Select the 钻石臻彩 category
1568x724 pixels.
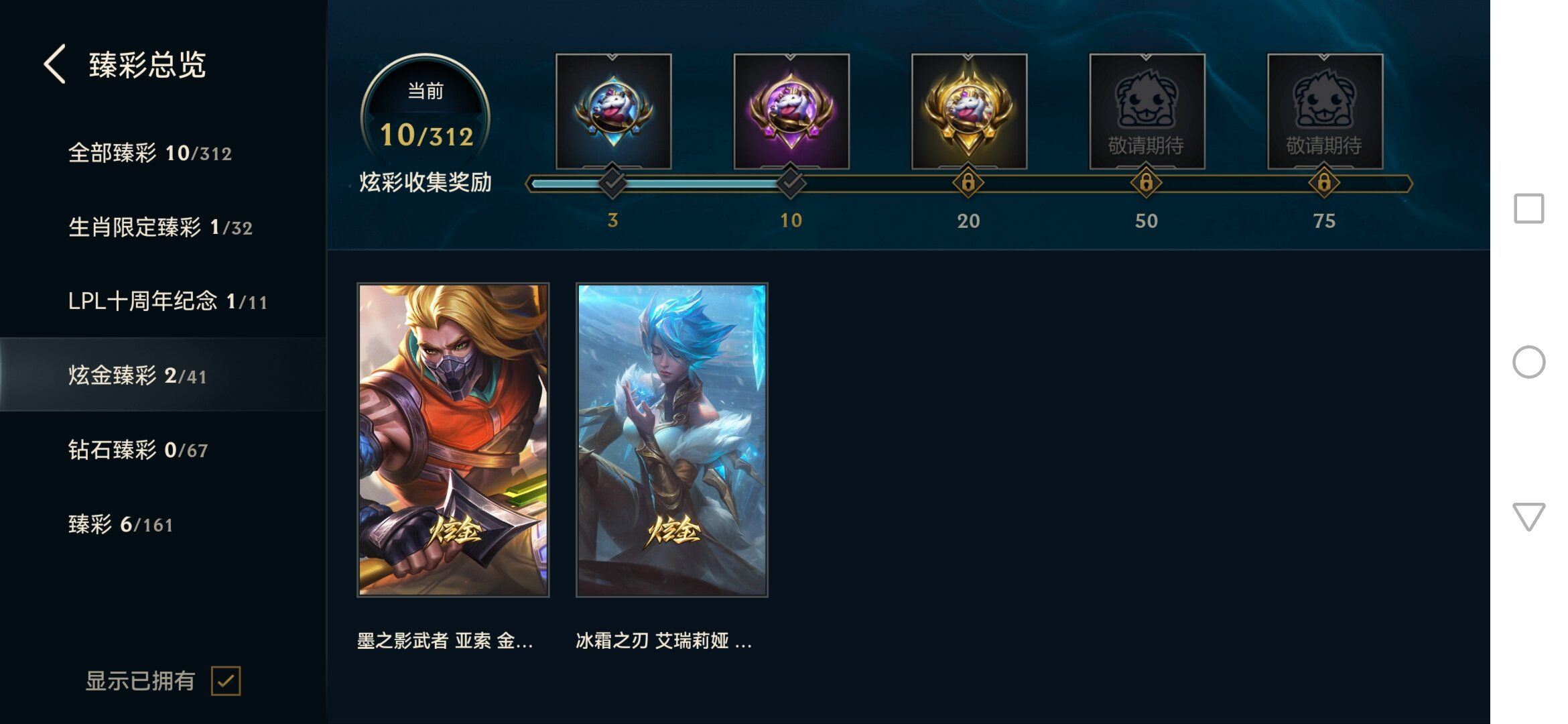138,450
